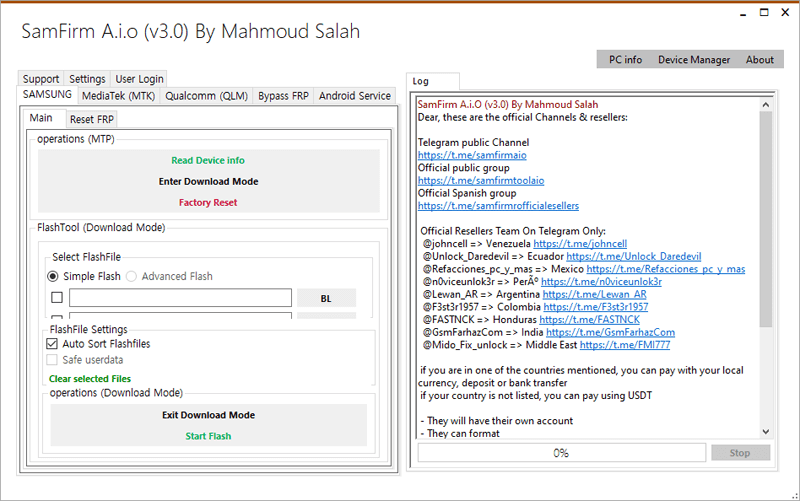Switch to Qualcomm (QLM) tab
Image resolution: width=800 pixels, height=501 pixels.
point(206,96)
